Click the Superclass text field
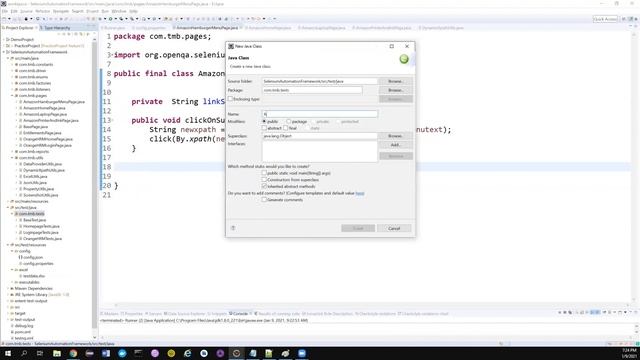640x360 pixels. coord(320,136)
